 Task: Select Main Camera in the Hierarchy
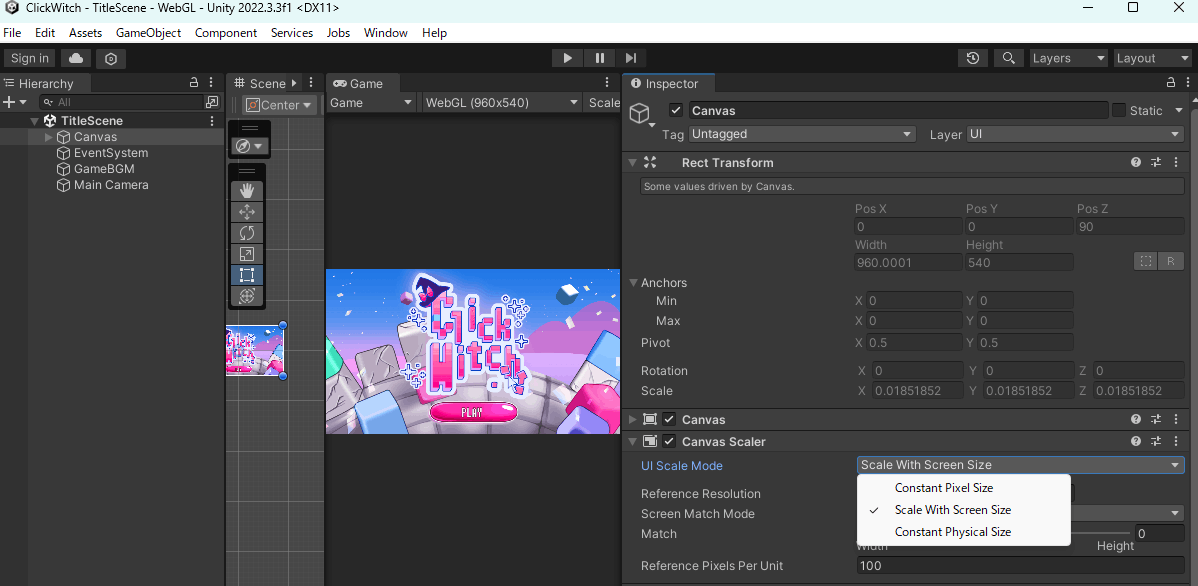point(112,185)
